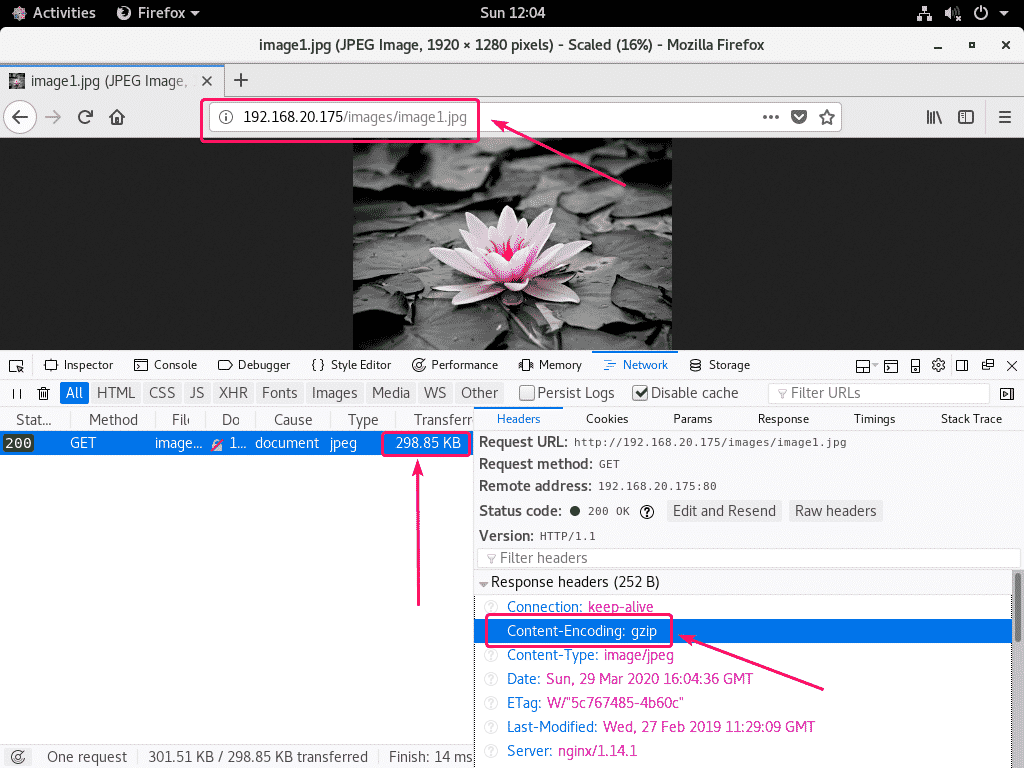Open the power menu icon

point(981,13)
